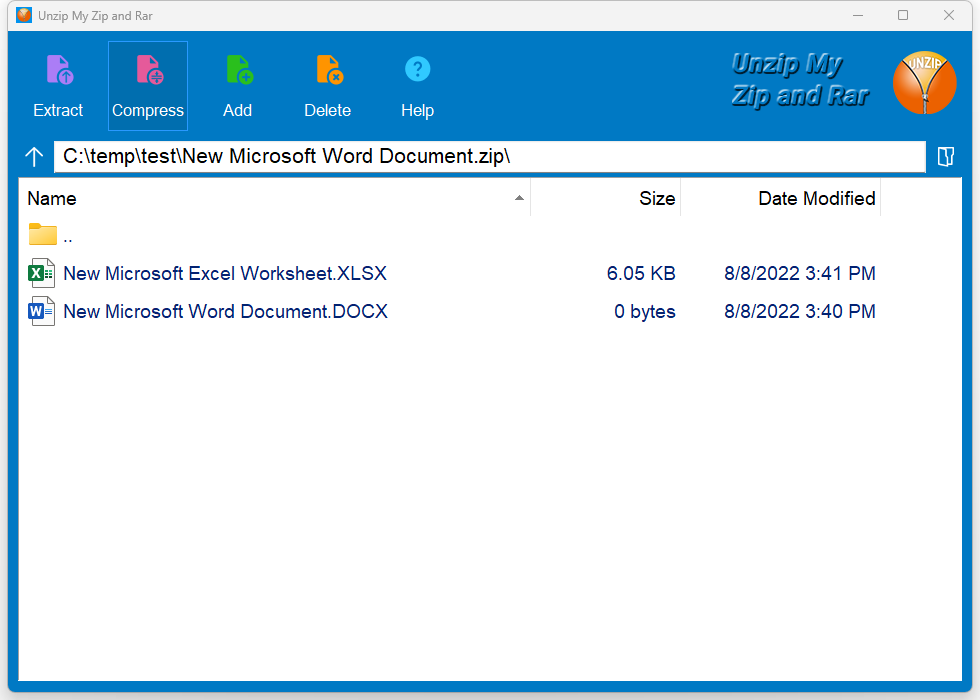The image size is (980, 700).
Task: Click the app icon in title bar
Action: click(x=24, y=15)
